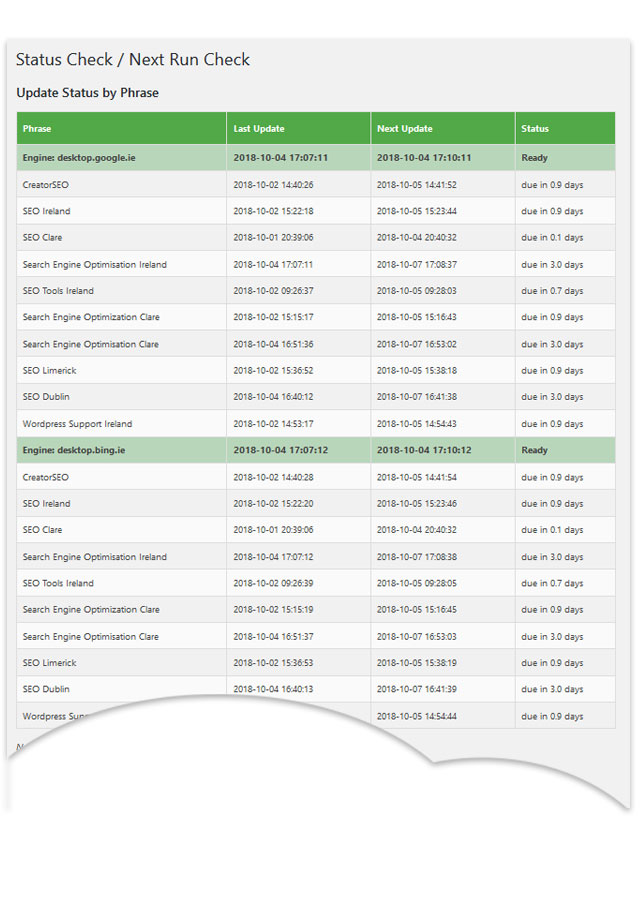The image size is (640, 900).
Task: Click next update '2018-10-07 17:08:37'
Action: (x=417, y=265)
